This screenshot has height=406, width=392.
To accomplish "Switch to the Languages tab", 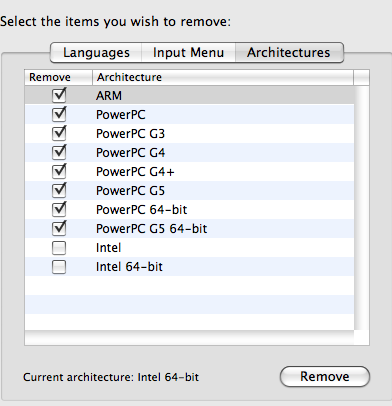I will [96, 53].
